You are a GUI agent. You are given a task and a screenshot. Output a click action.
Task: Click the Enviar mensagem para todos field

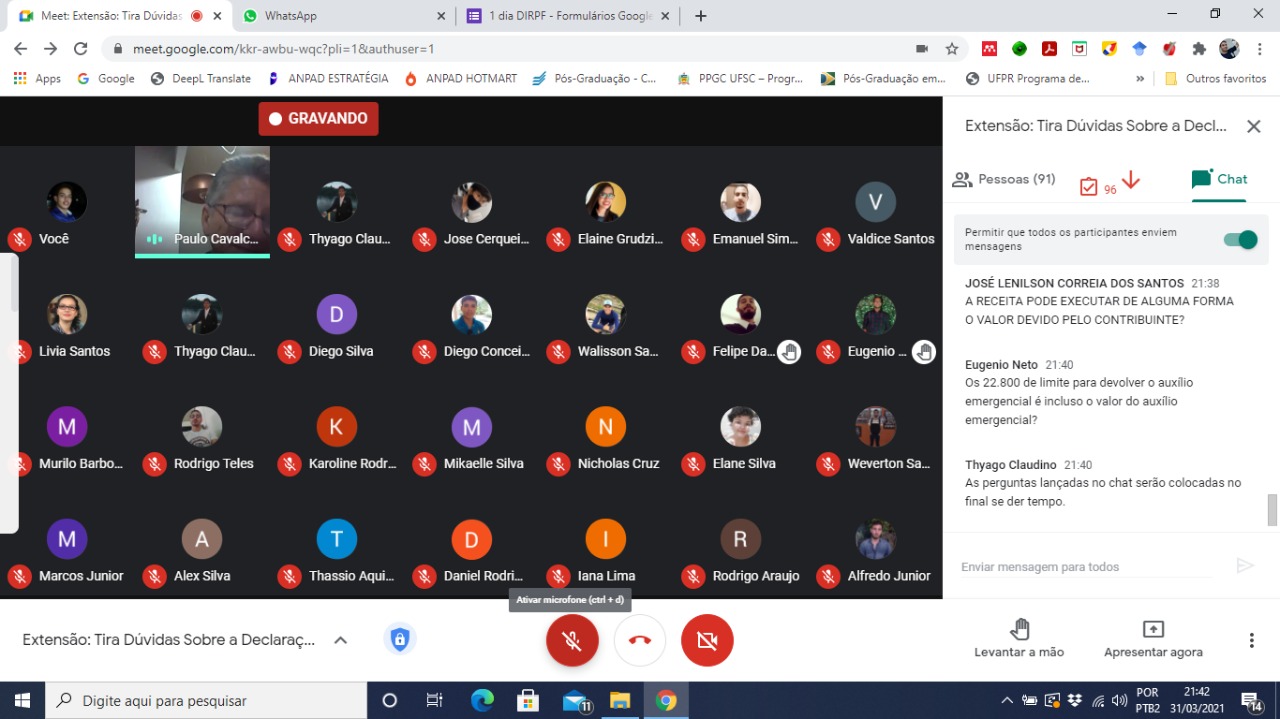pos(1085,567)
